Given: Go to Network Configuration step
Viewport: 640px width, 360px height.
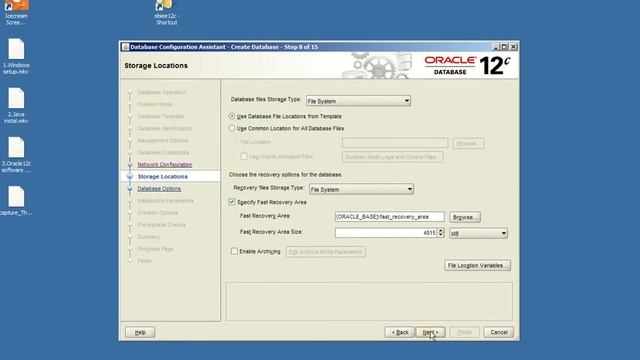Looking at the screenshot, I should coord(164,164).
